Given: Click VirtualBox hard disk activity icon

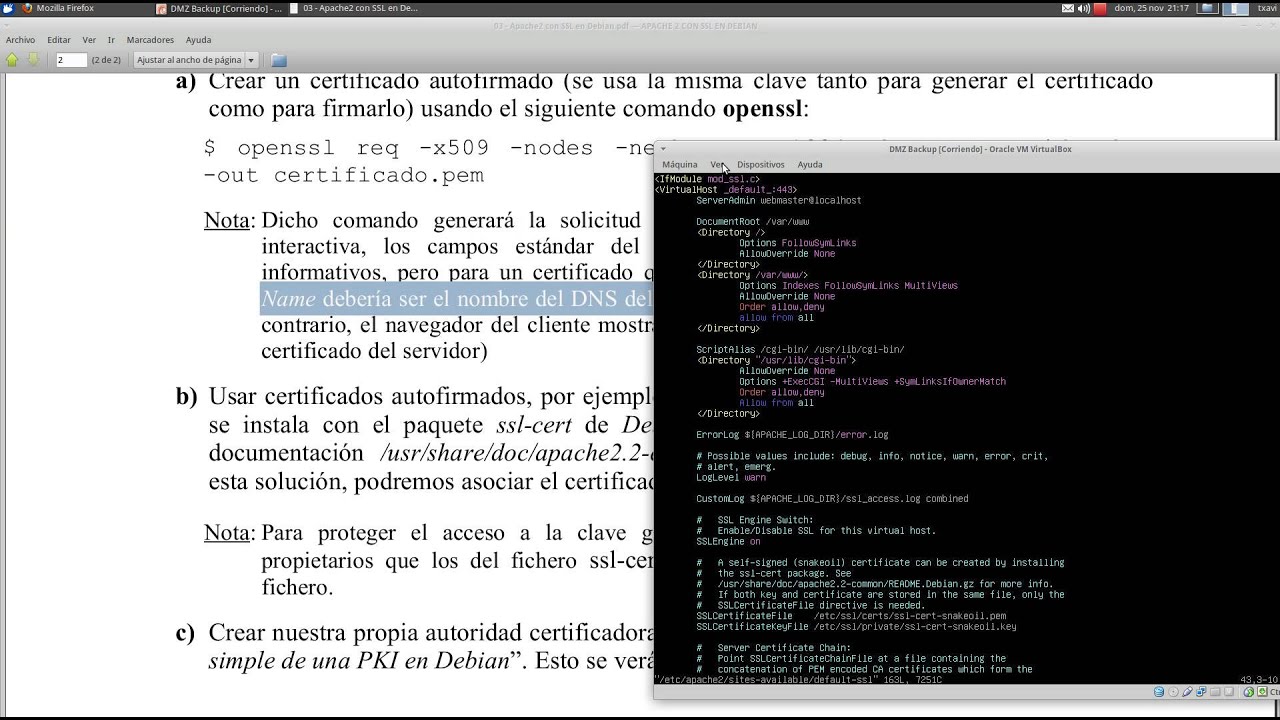Looking at the screenshot, I should click(x=1159, y=692).
